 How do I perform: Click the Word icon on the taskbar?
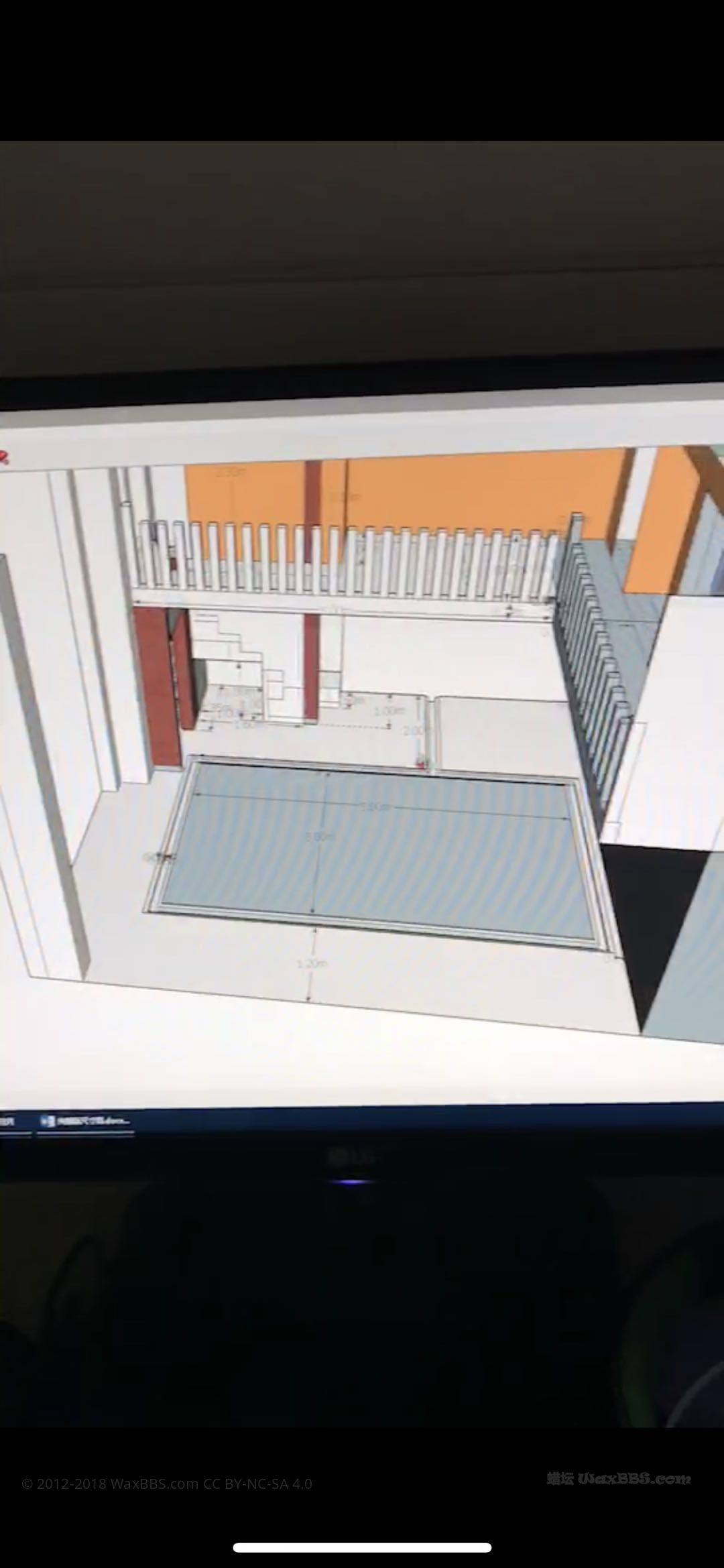point(48,1120)
